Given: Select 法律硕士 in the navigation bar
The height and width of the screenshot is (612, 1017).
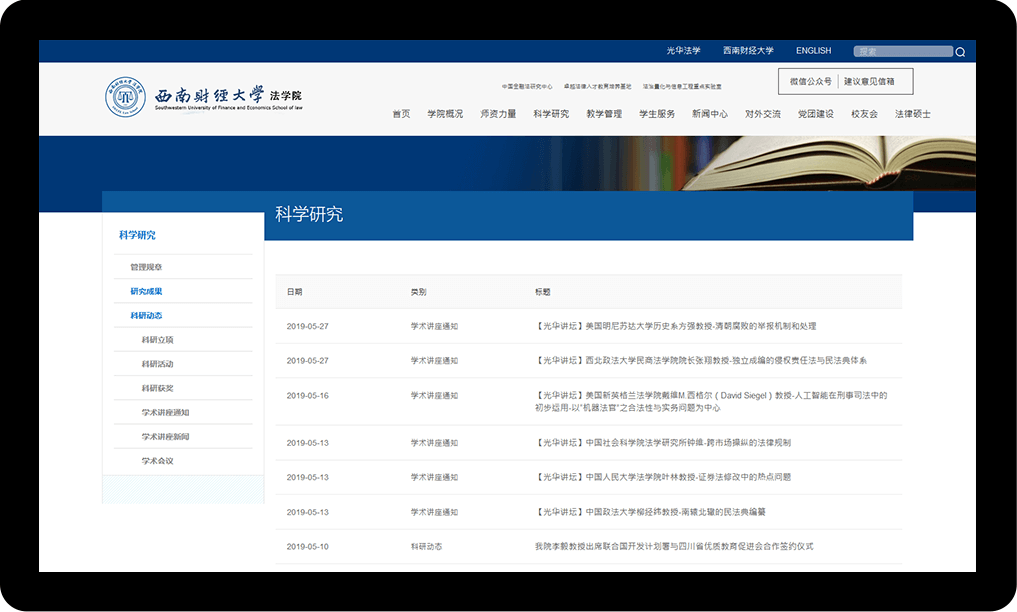Looking at the screenshot, I should (912, 114).
